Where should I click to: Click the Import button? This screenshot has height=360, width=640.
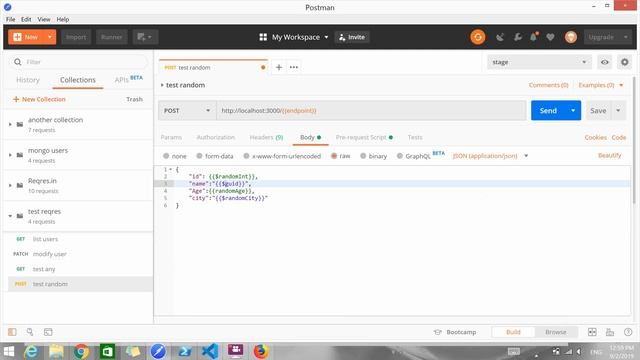(76, 37)
